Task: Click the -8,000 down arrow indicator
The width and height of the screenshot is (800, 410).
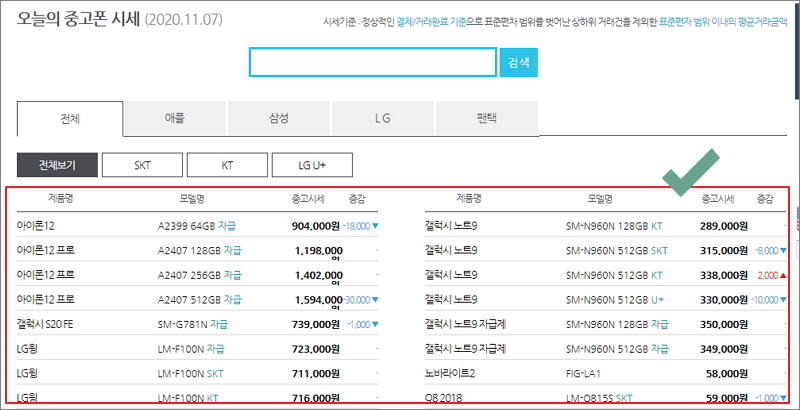Action: click(x=771, y=251)
